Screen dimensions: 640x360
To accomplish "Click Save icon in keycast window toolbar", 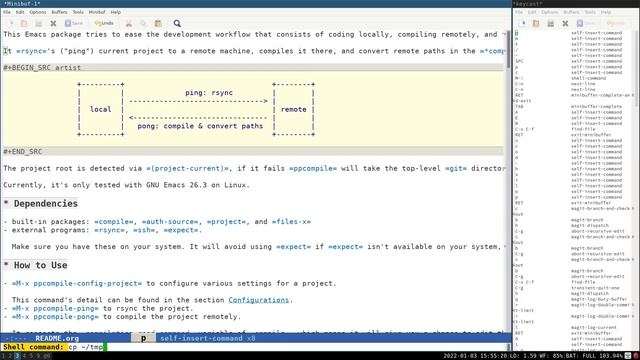I will point(585,23).
